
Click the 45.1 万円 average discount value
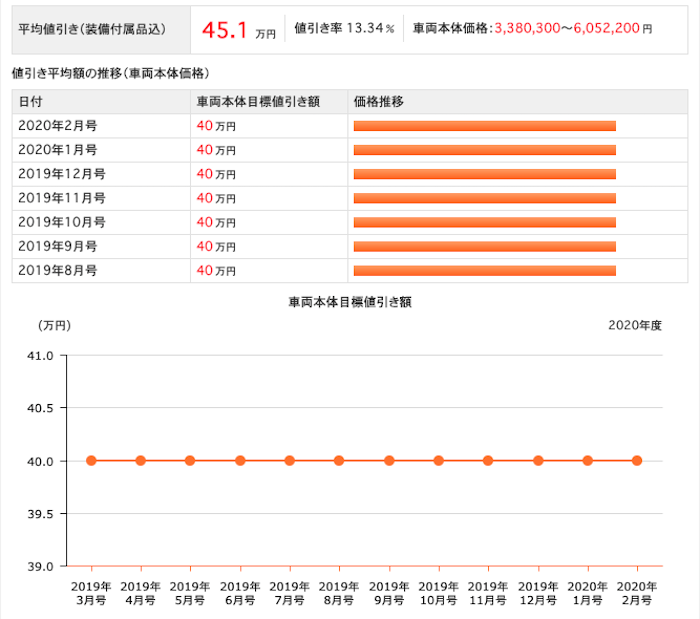pos(238,30)
